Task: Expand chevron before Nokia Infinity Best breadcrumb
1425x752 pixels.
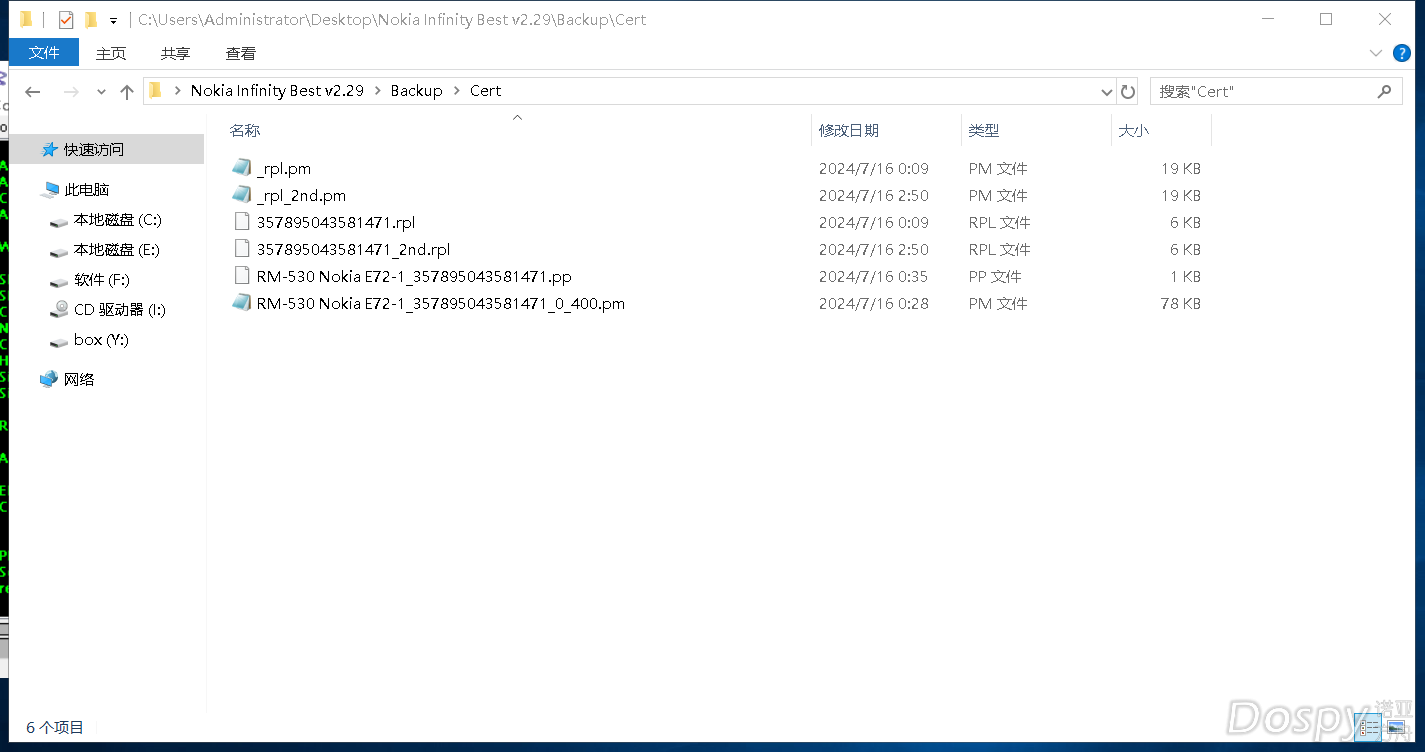Action: pyautogui.click(x=178, y=91)
